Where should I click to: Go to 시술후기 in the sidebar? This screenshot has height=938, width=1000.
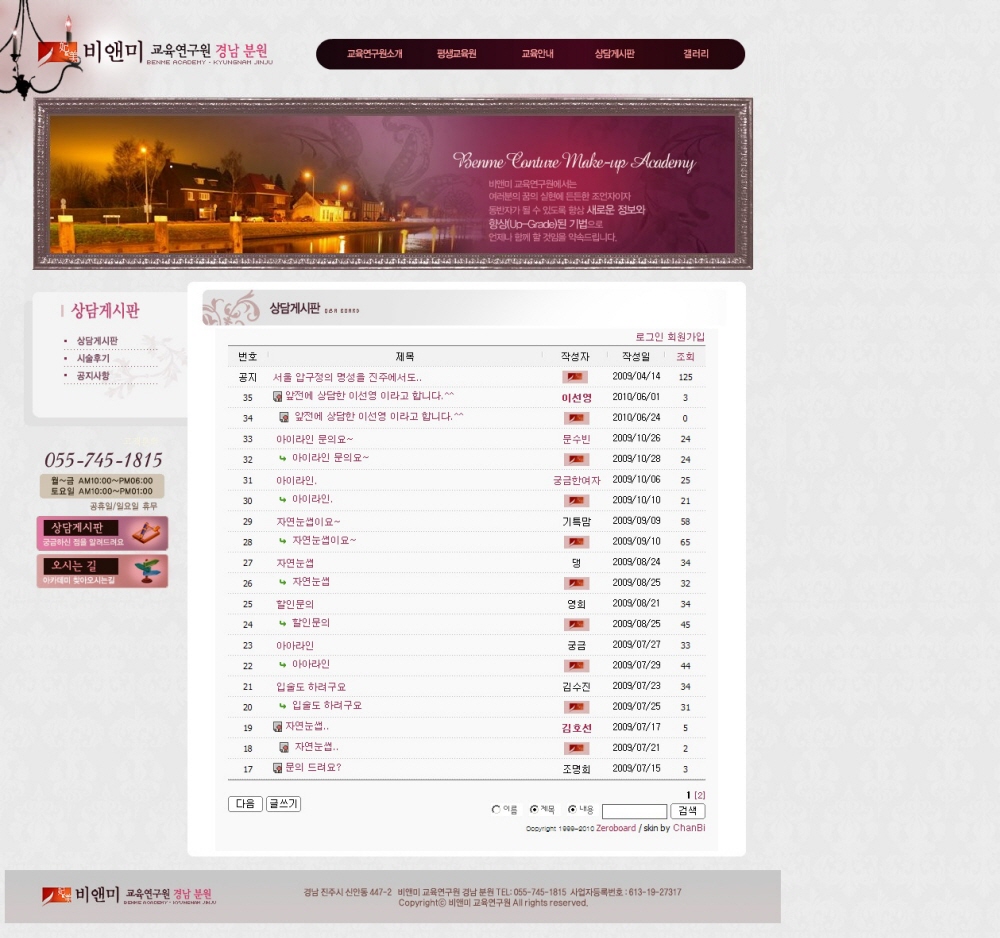coord(93,358)
